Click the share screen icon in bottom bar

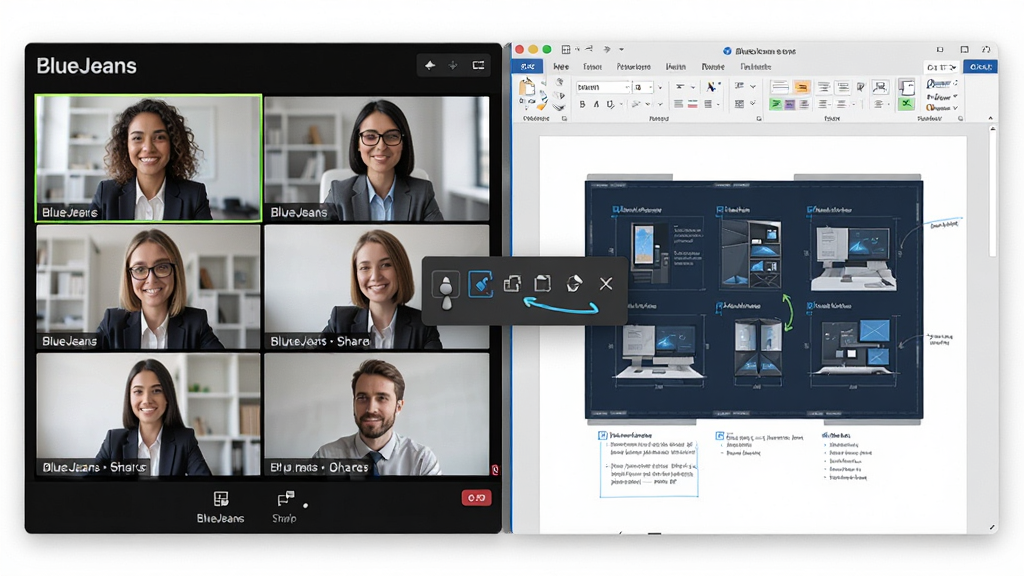pyautogui.click(x=285, y=500)
